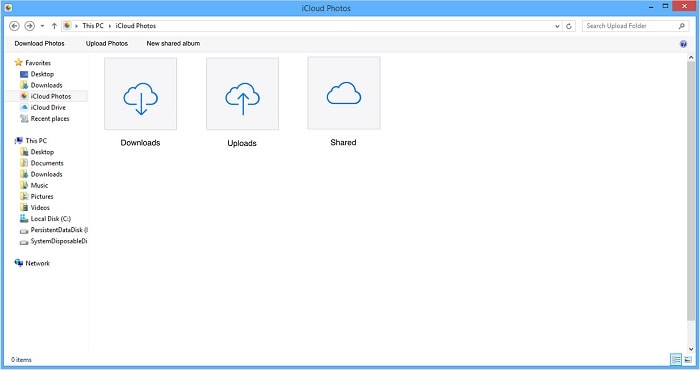Open the blue help question mark icon
Screen dimensions: 700x370
(x=683, y=44)
